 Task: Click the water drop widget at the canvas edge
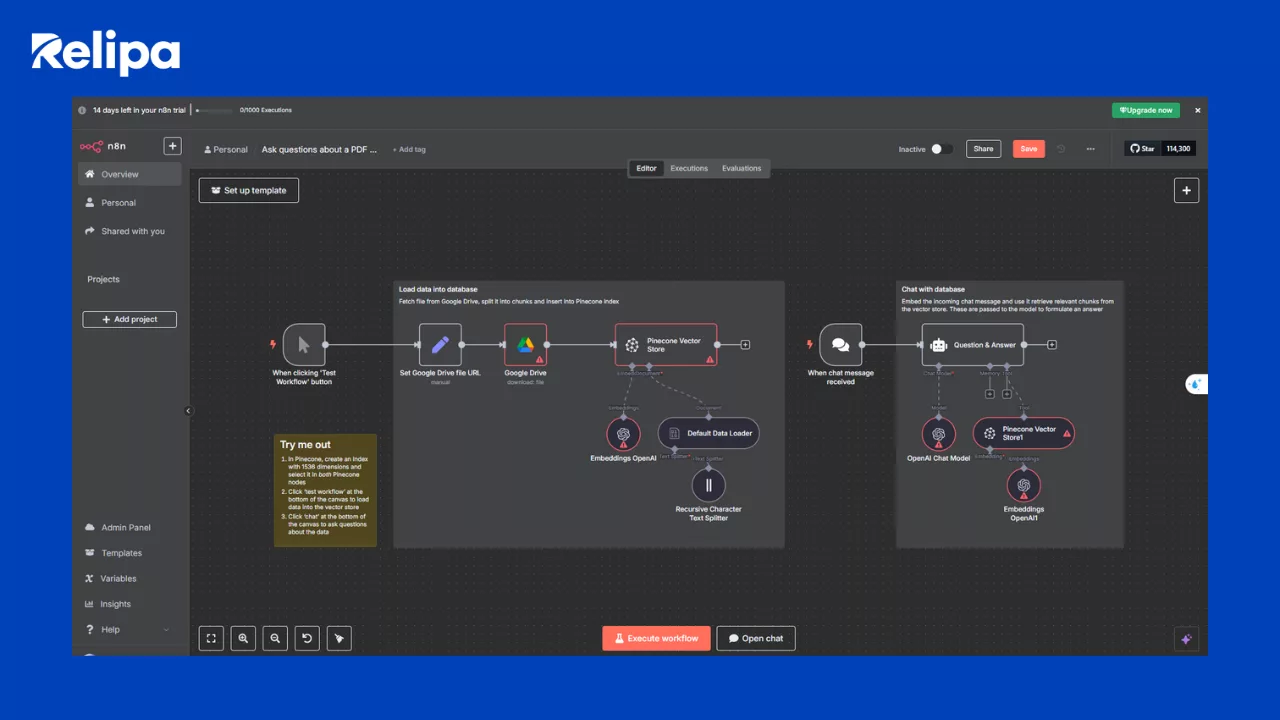click(x=1197, y=384)
